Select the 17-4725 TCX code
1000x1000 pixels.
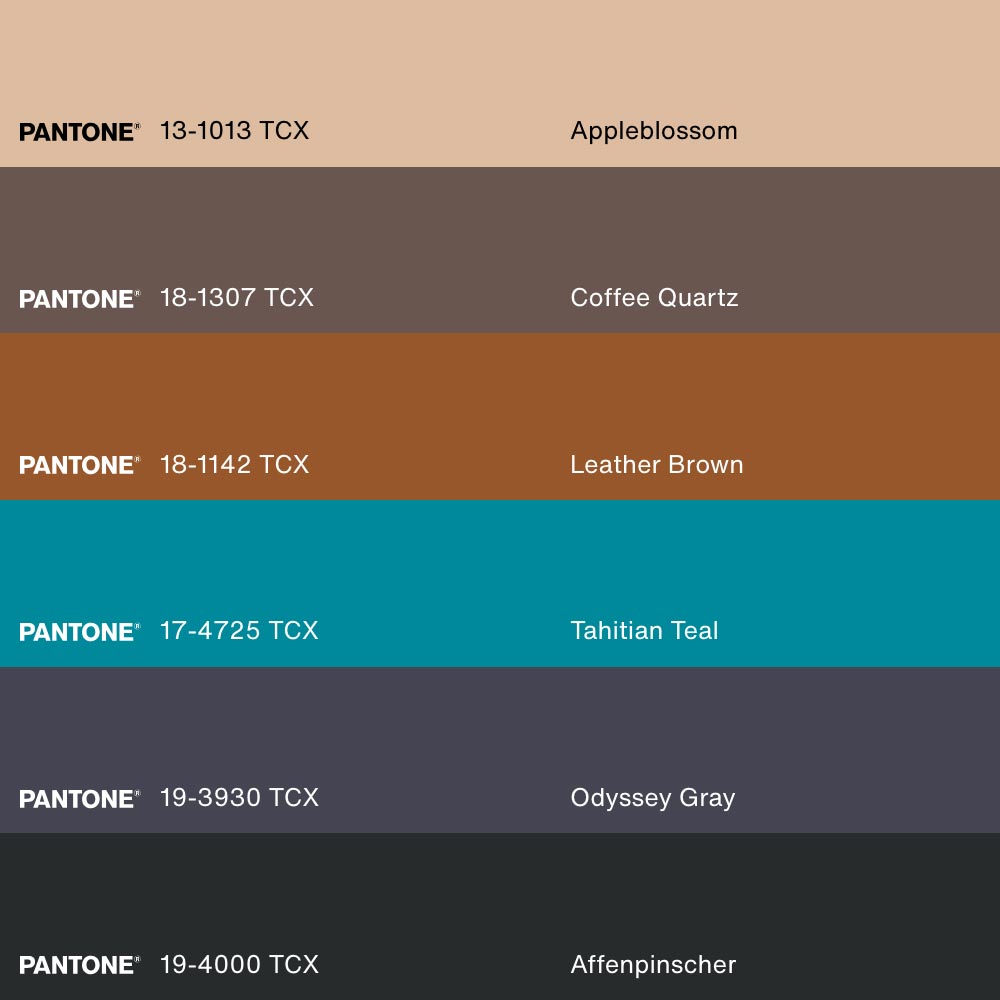pyautogui.click(x=238, y=631)
